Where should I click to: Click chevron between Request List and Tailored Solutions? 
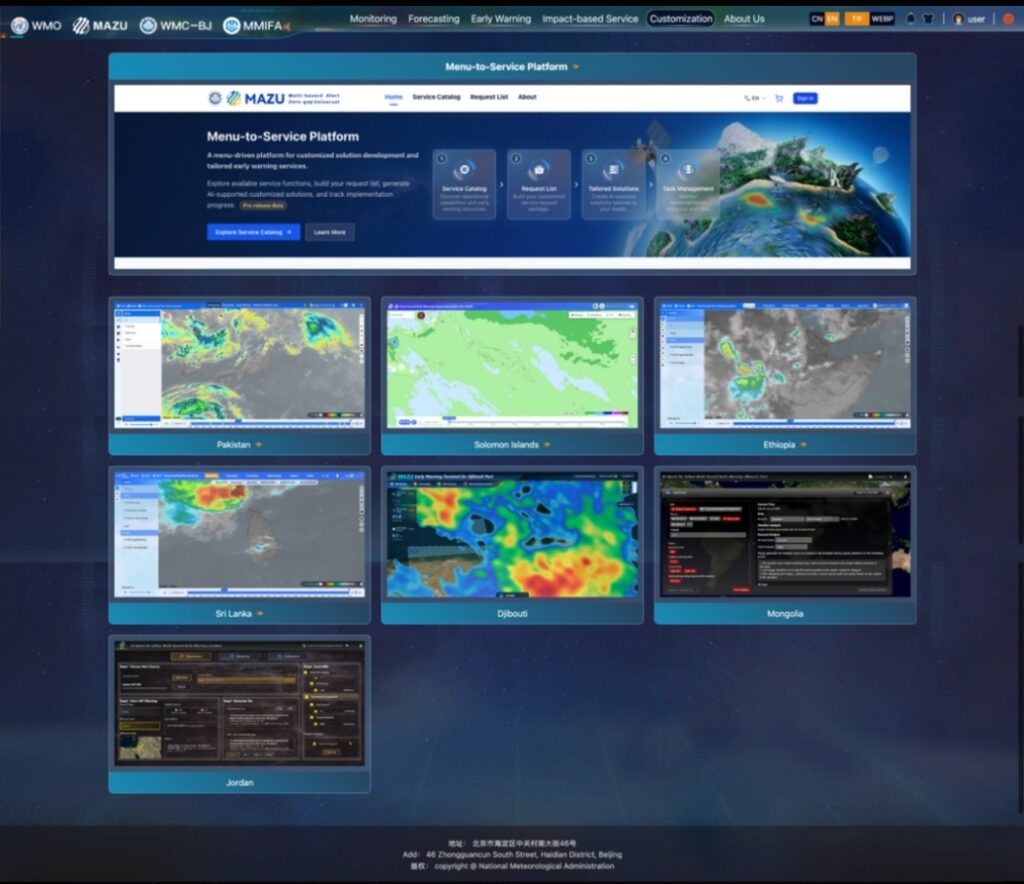tap(576, 185)
